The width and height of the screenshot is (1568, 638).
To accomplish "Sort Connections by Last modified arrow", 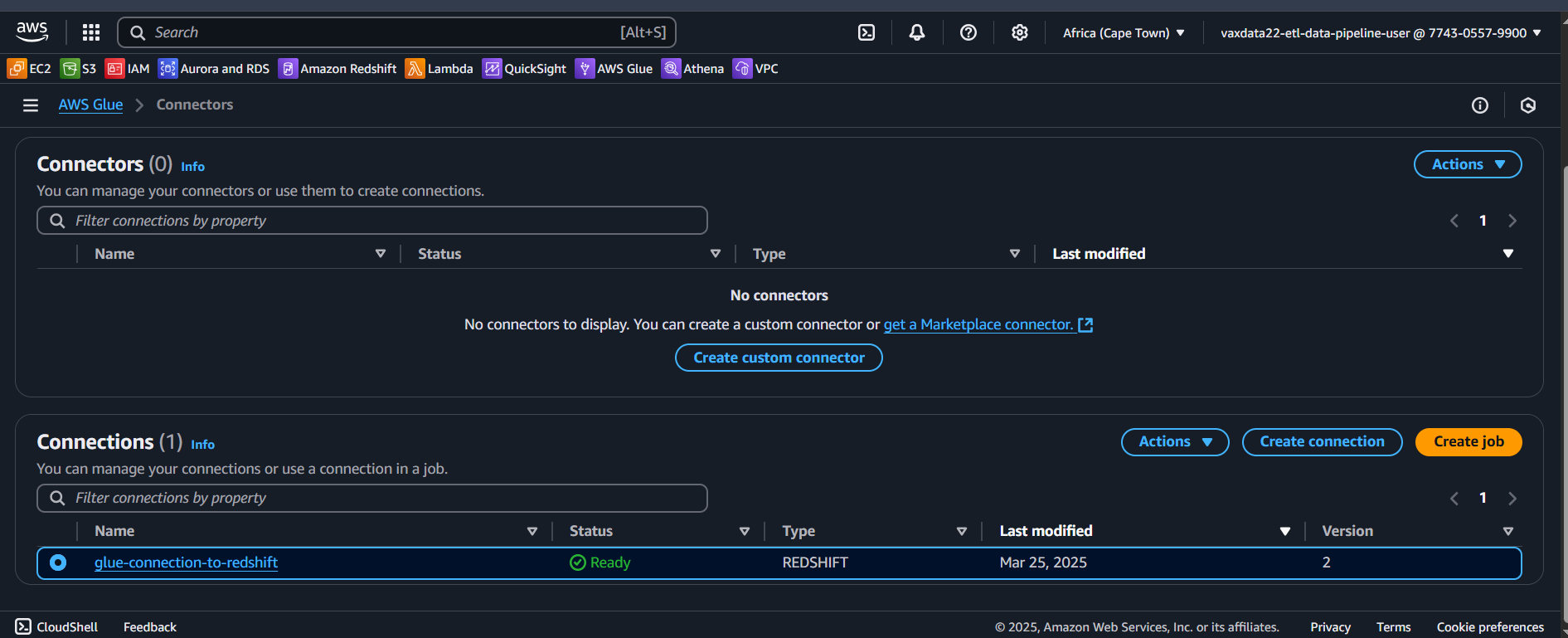I will tap(1285, 532).
